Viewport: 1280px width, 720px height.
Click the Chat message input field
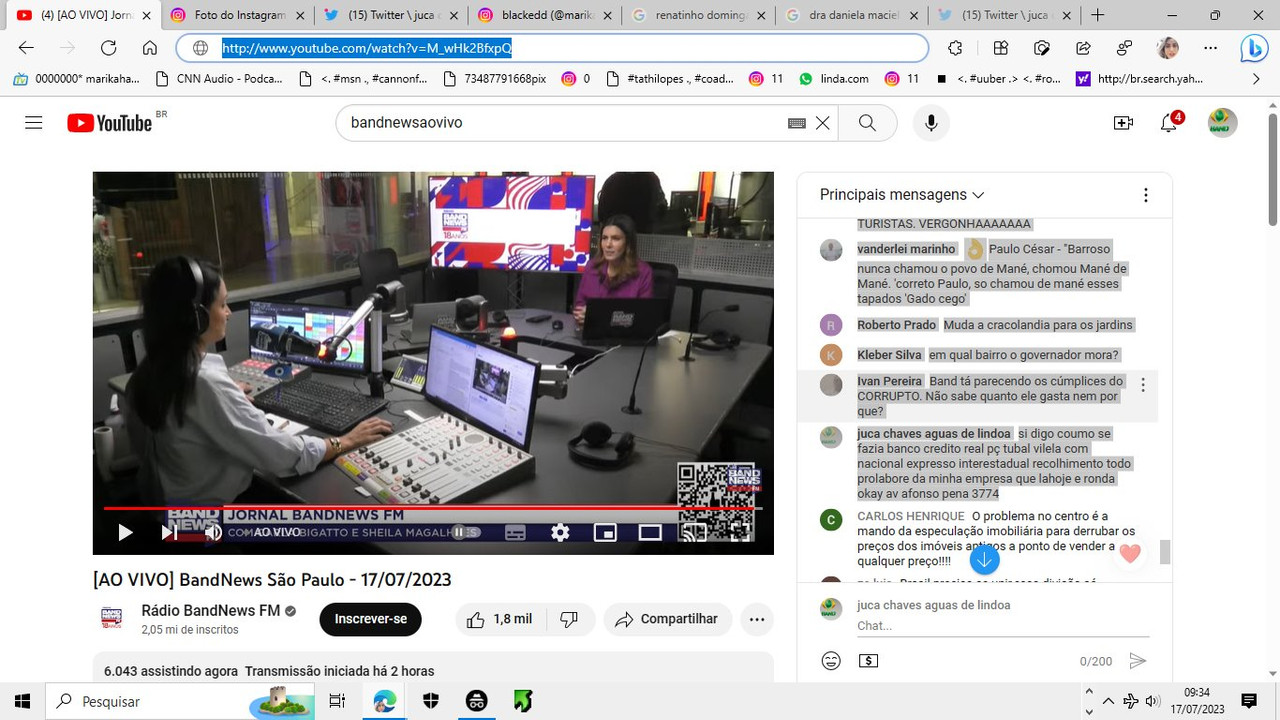pos(1003,626)
